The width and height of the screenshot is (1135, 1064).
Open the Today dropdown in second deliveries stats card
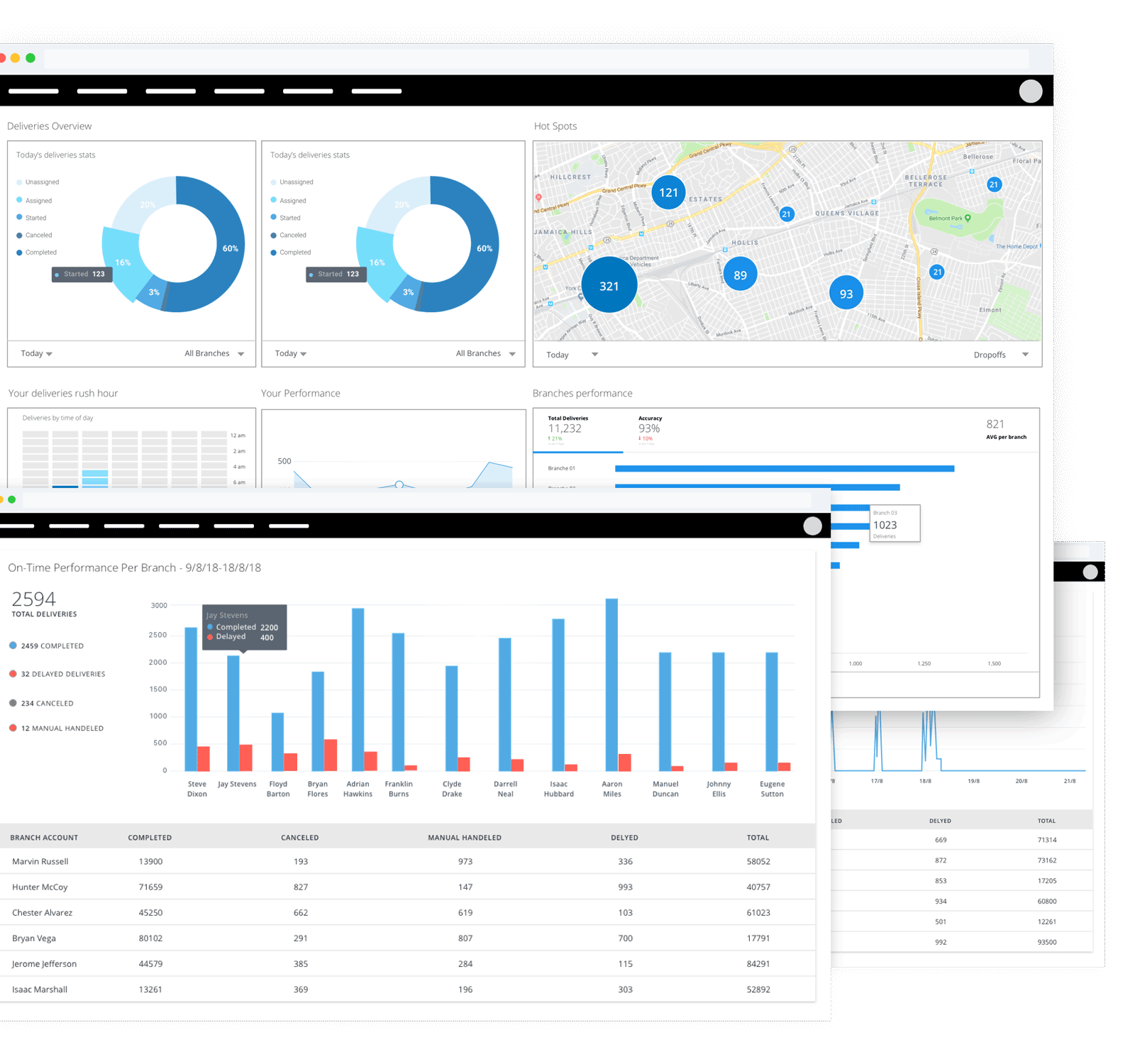[291, 353]
